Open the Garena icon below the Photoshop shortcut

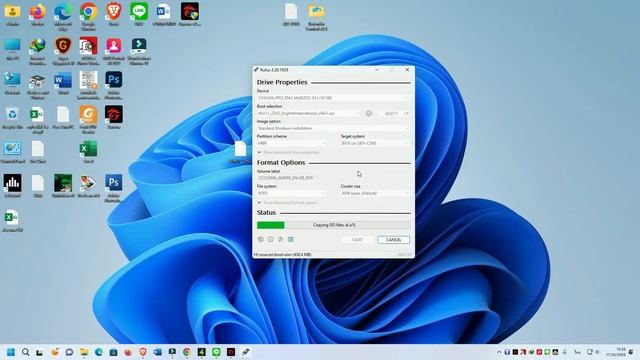[113, 118]
